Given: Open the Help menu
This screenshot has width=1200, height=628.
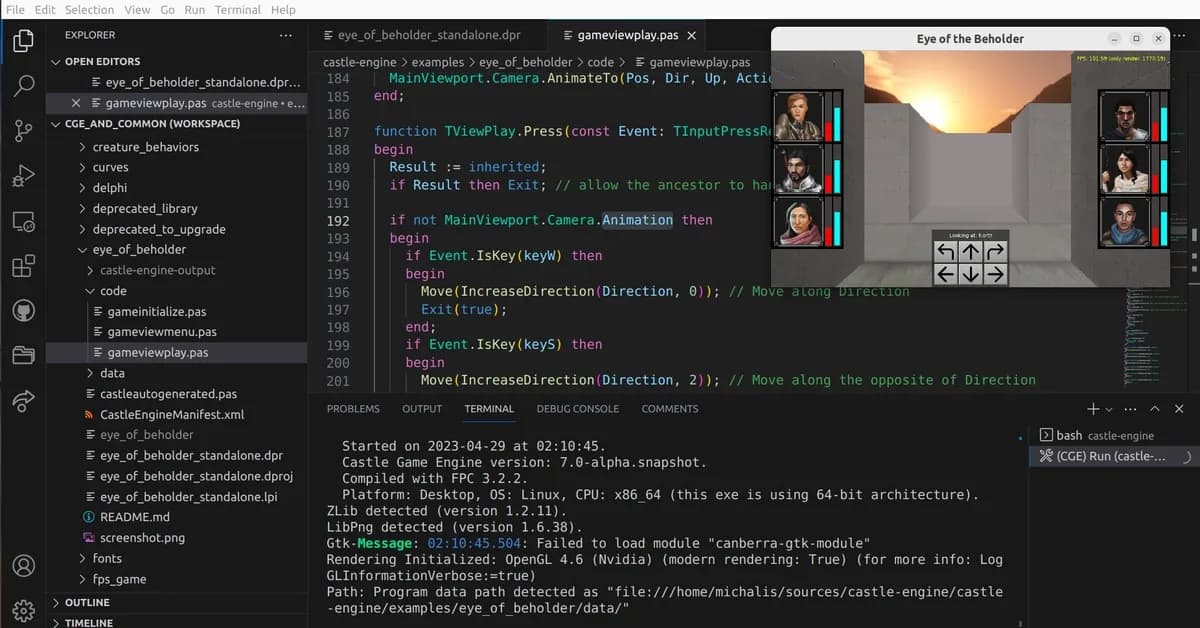Looking at the screenshot, I should tap(283, 9).
